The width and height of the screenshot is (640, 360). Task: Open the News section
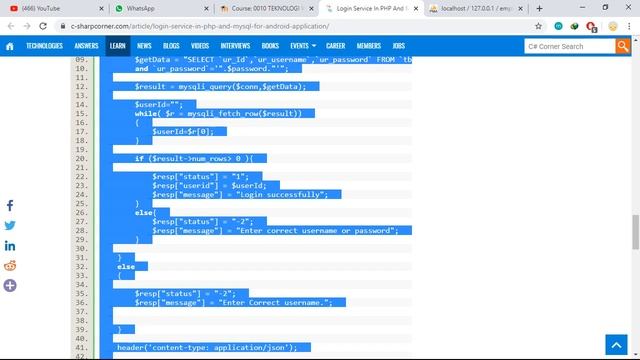tap(144, 46)
